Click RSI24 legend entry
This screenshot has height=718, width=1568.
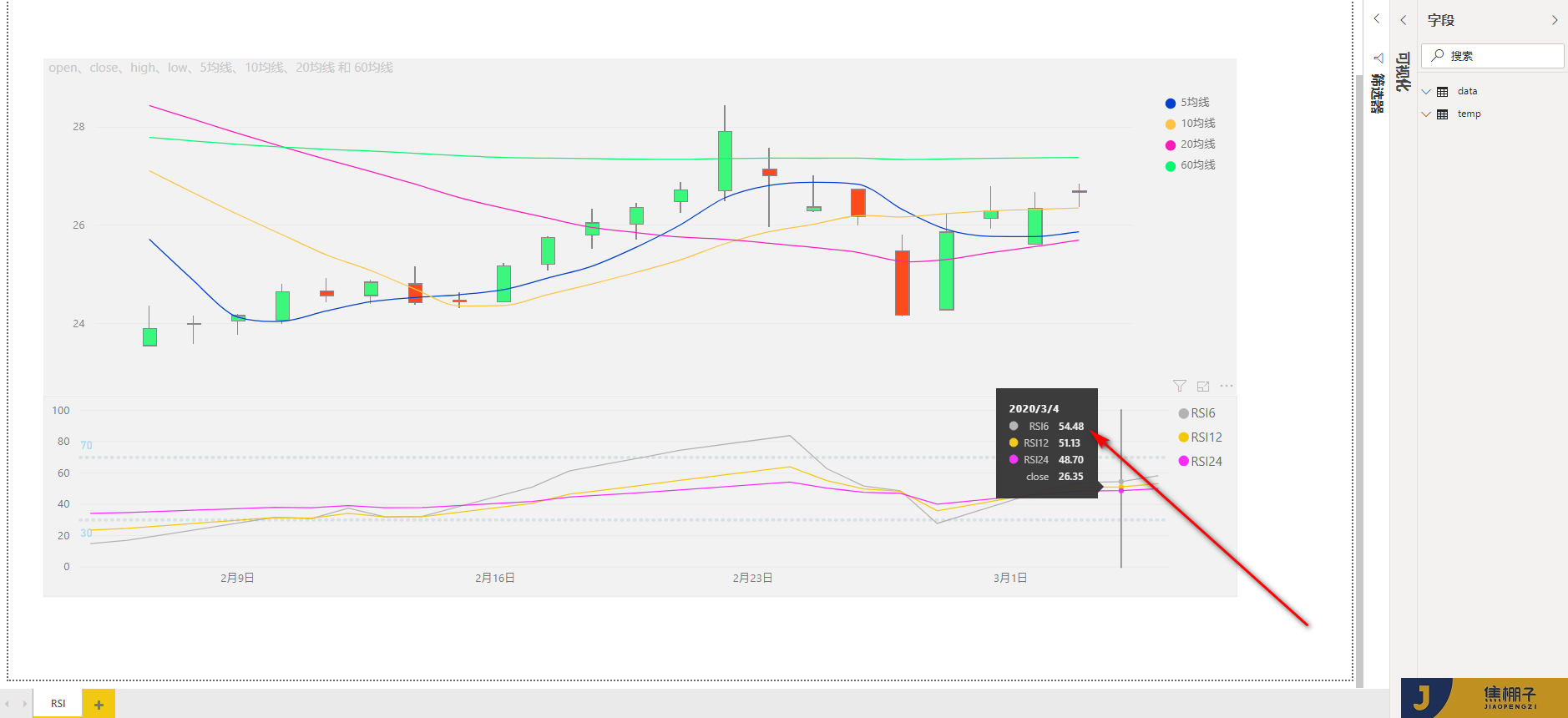1200,461
